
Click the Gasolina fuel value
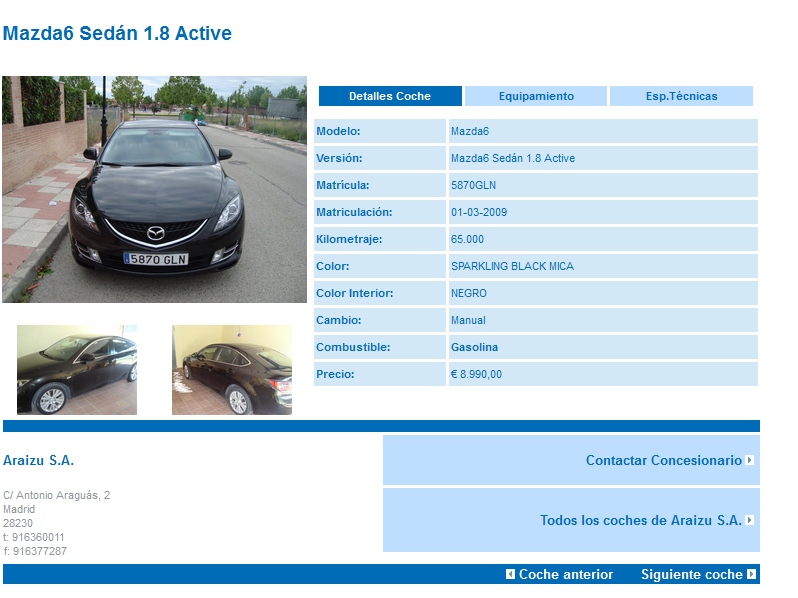[474, 348]
